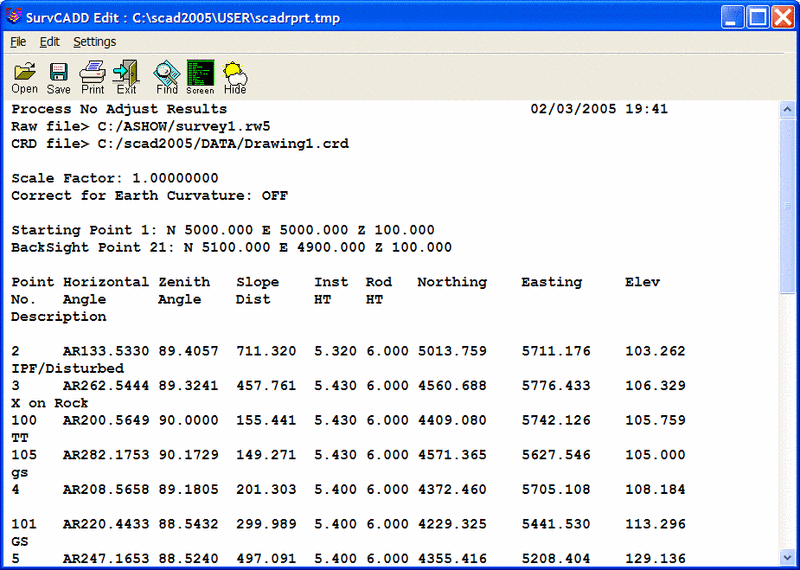Click northing value '5013.759'
This screenshot has width=800, height=570.
click(x=452, y=351)
